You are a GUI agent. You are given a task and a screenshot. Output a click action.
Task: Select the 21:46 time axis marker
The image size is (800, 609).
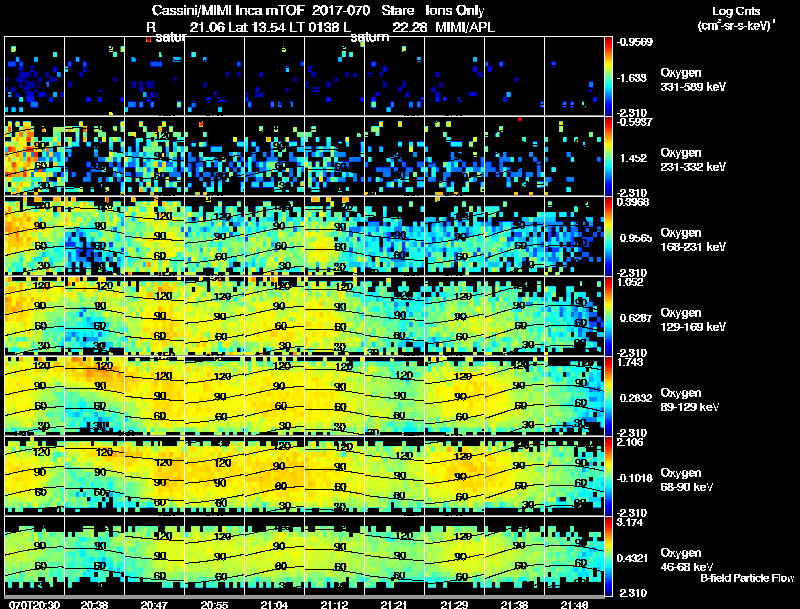(574, 604)
